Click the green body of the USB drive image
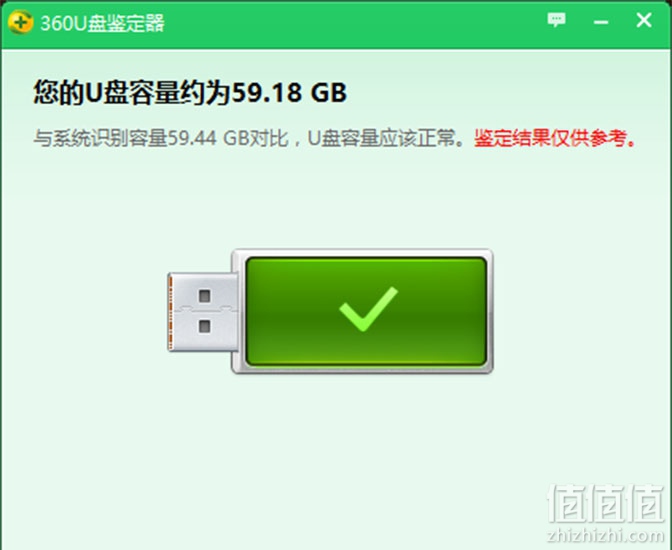This screenshot has height=550, width=672. [x=366, y=312]
